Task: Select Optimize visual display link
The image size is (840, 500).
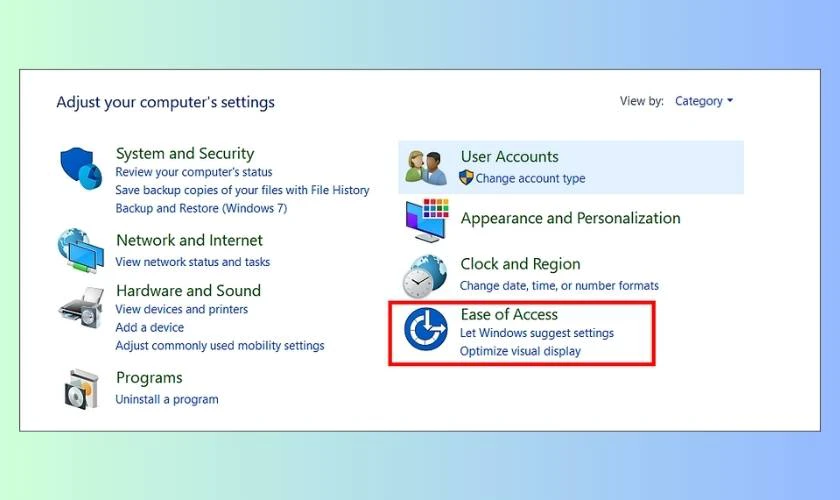Action: [x=520, y=351]
